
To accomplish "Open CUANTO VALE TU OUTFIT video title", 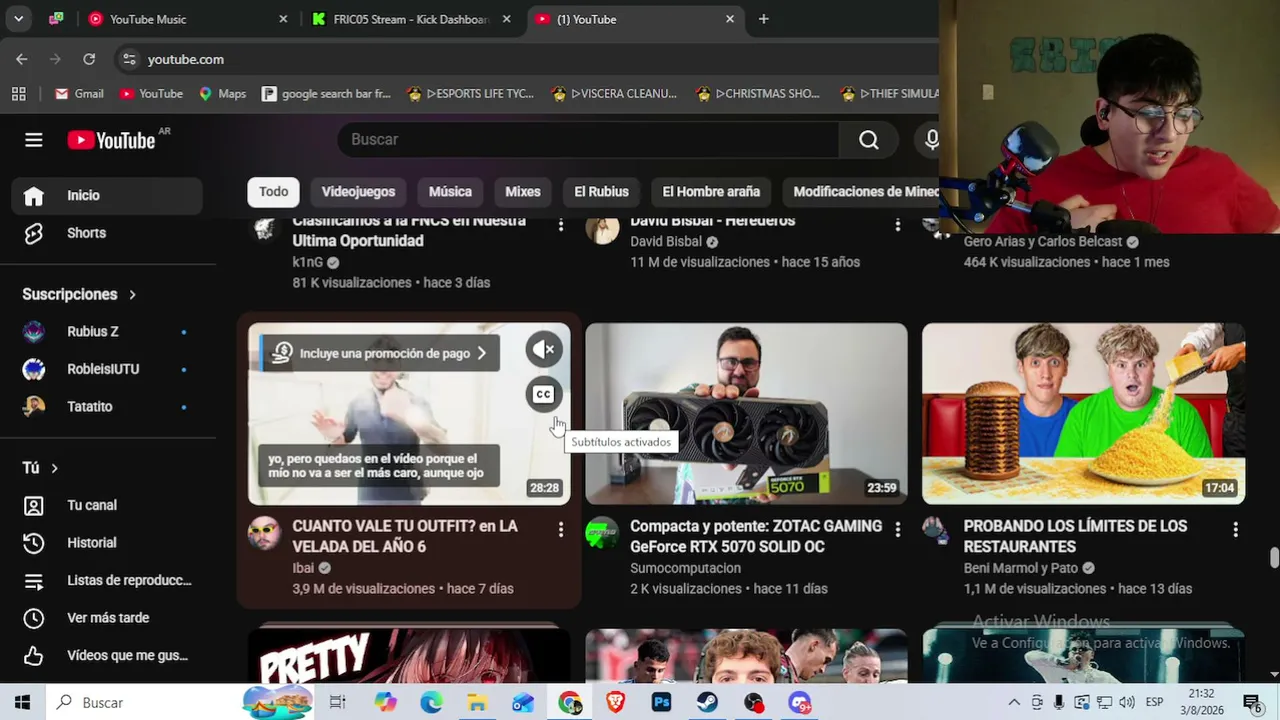I will click(405, 536).
